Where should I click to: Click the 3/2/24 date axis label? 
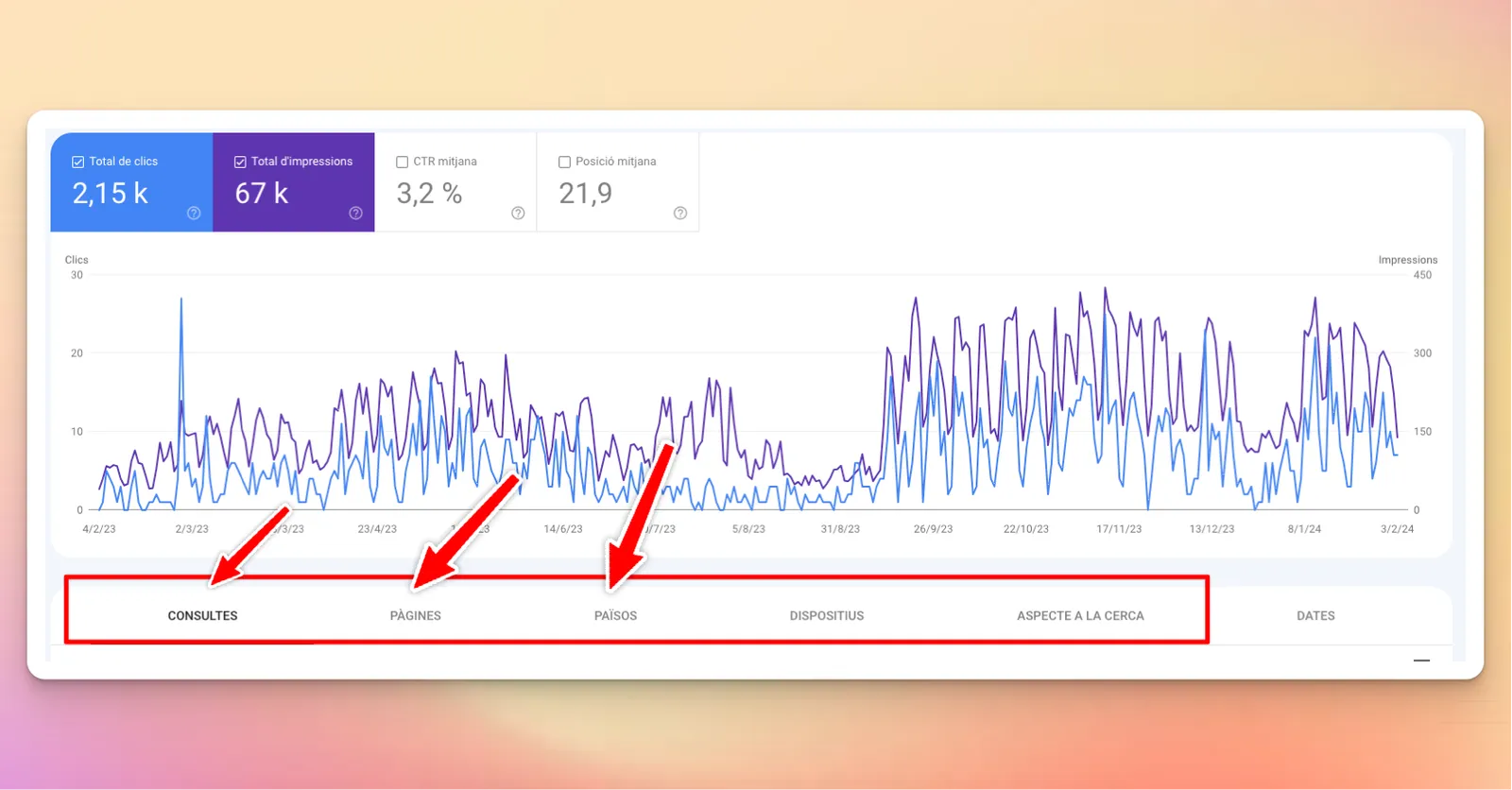click(1397, 529)
